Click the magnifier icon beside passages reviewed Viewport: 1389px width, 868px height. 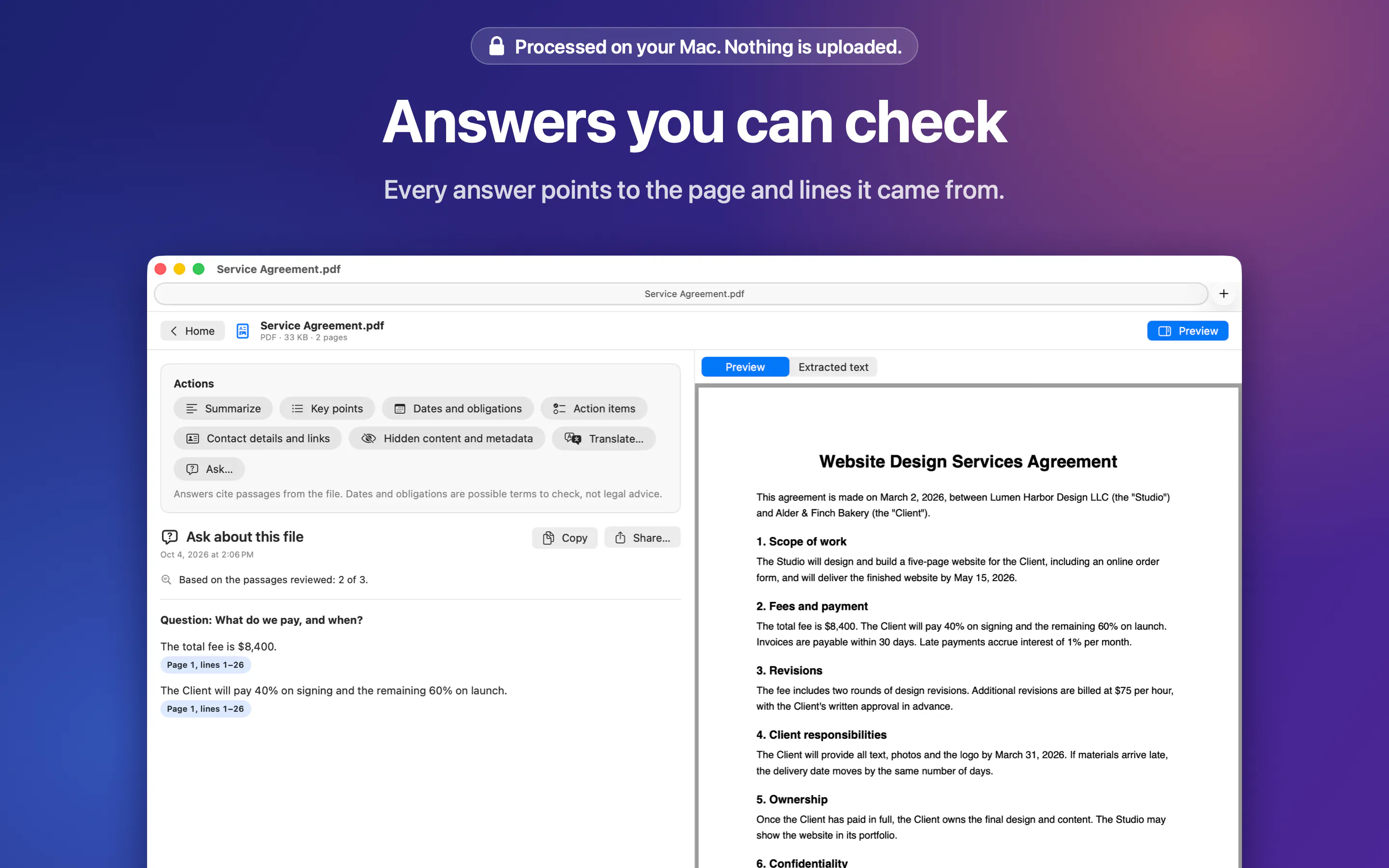click(166, 580)
